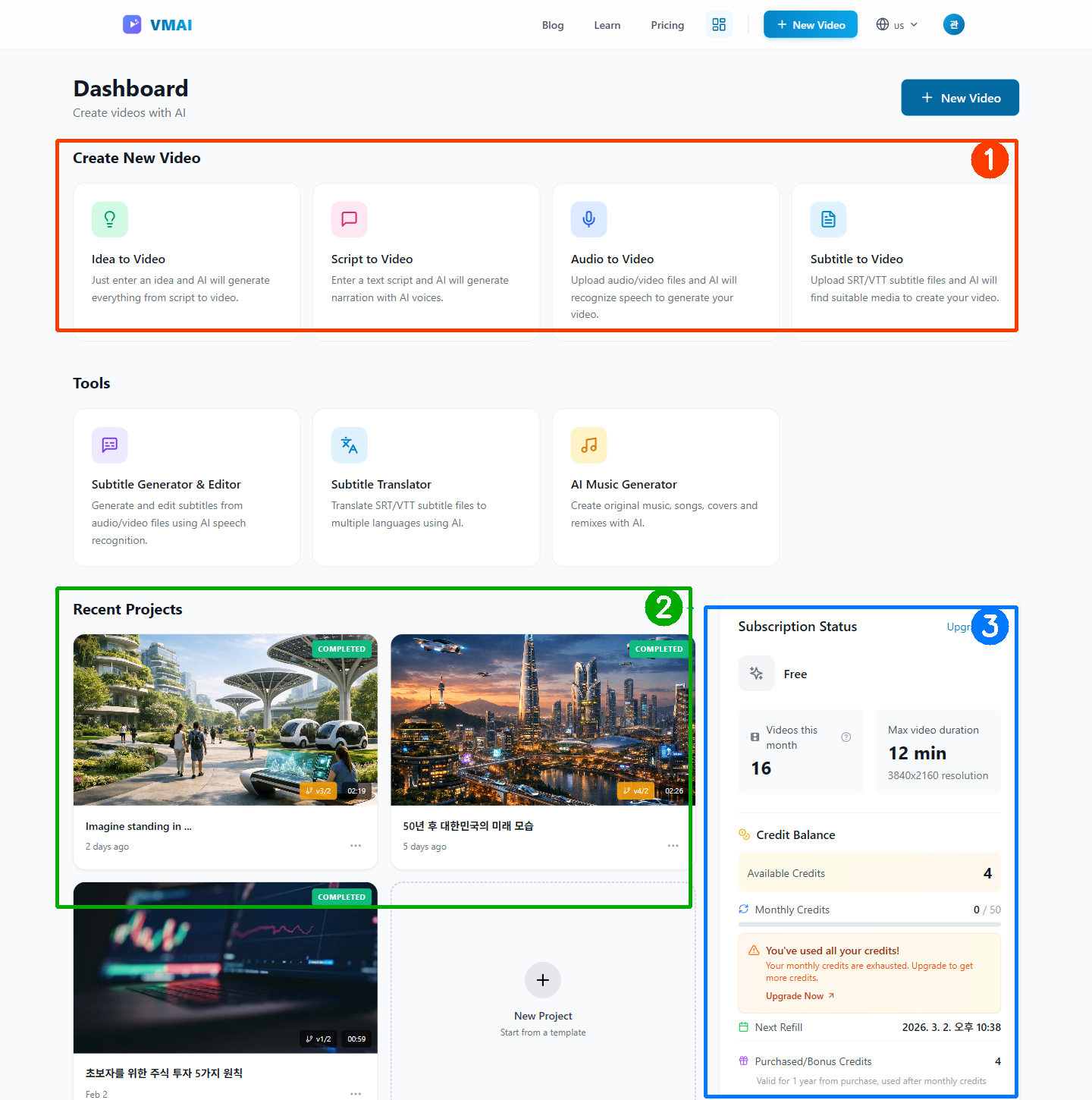Click the Script to Video chat icon
The width and height of the screenshot is (1092, 1100).
[350, 219]
